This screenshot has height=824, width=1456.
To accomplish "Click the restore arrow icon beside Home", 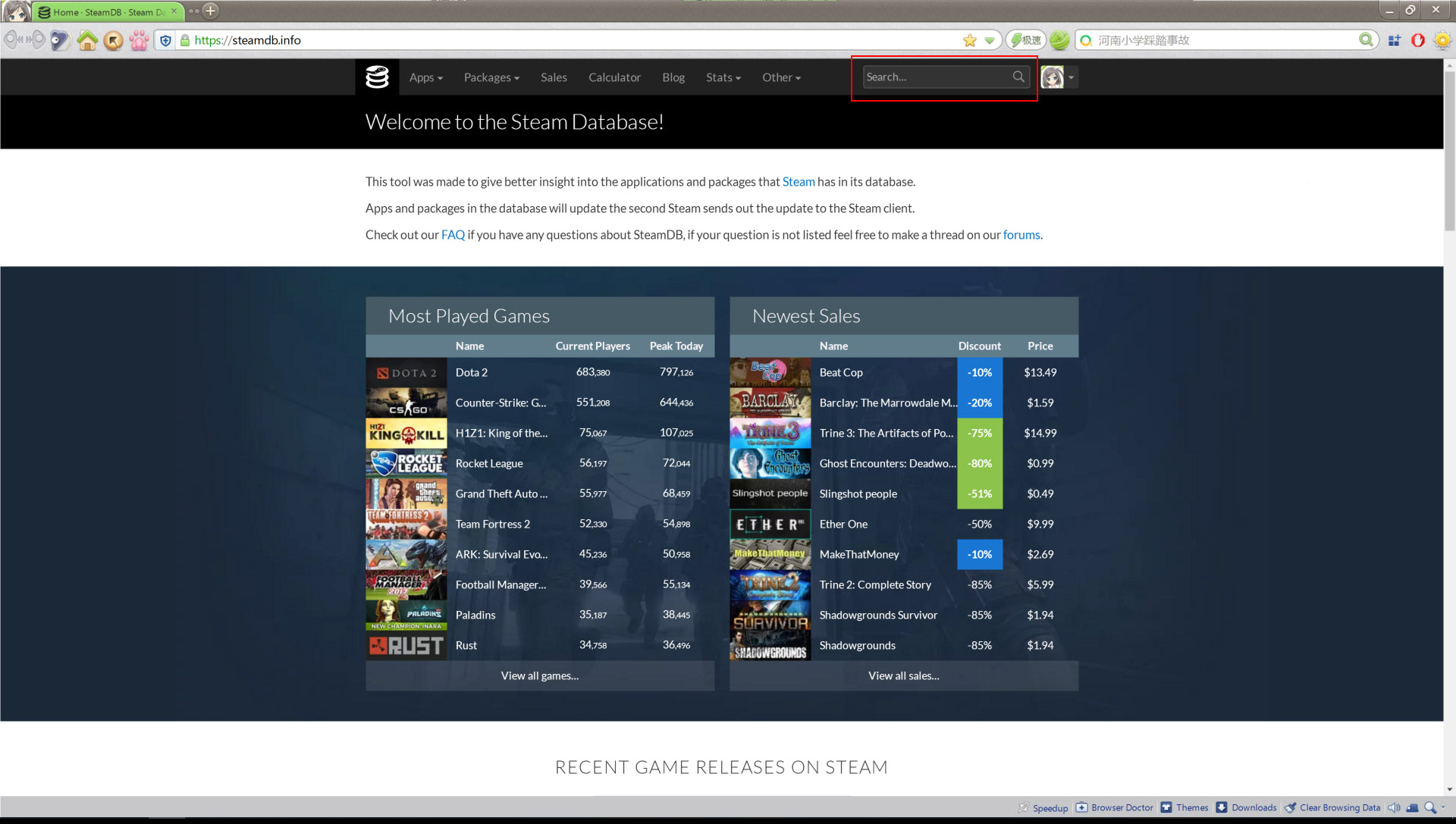I will click(x=113, y=40).
